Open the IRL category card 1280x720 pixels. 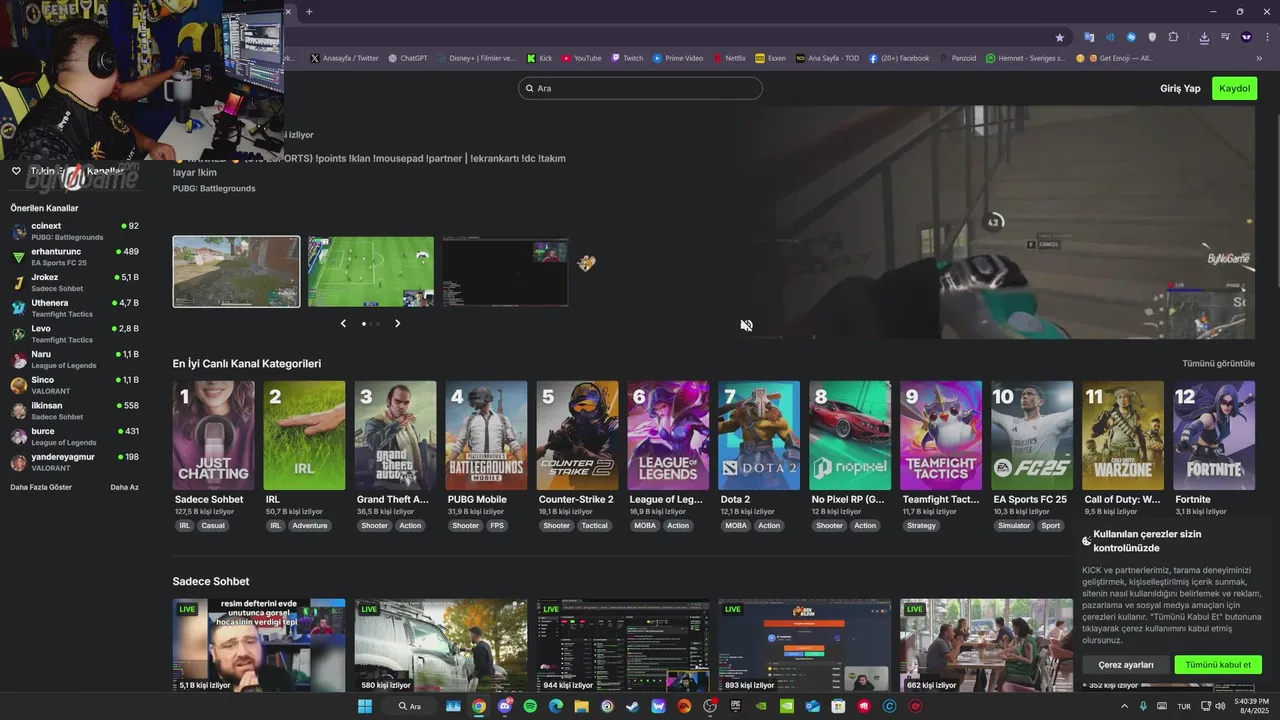pos(304,435)
